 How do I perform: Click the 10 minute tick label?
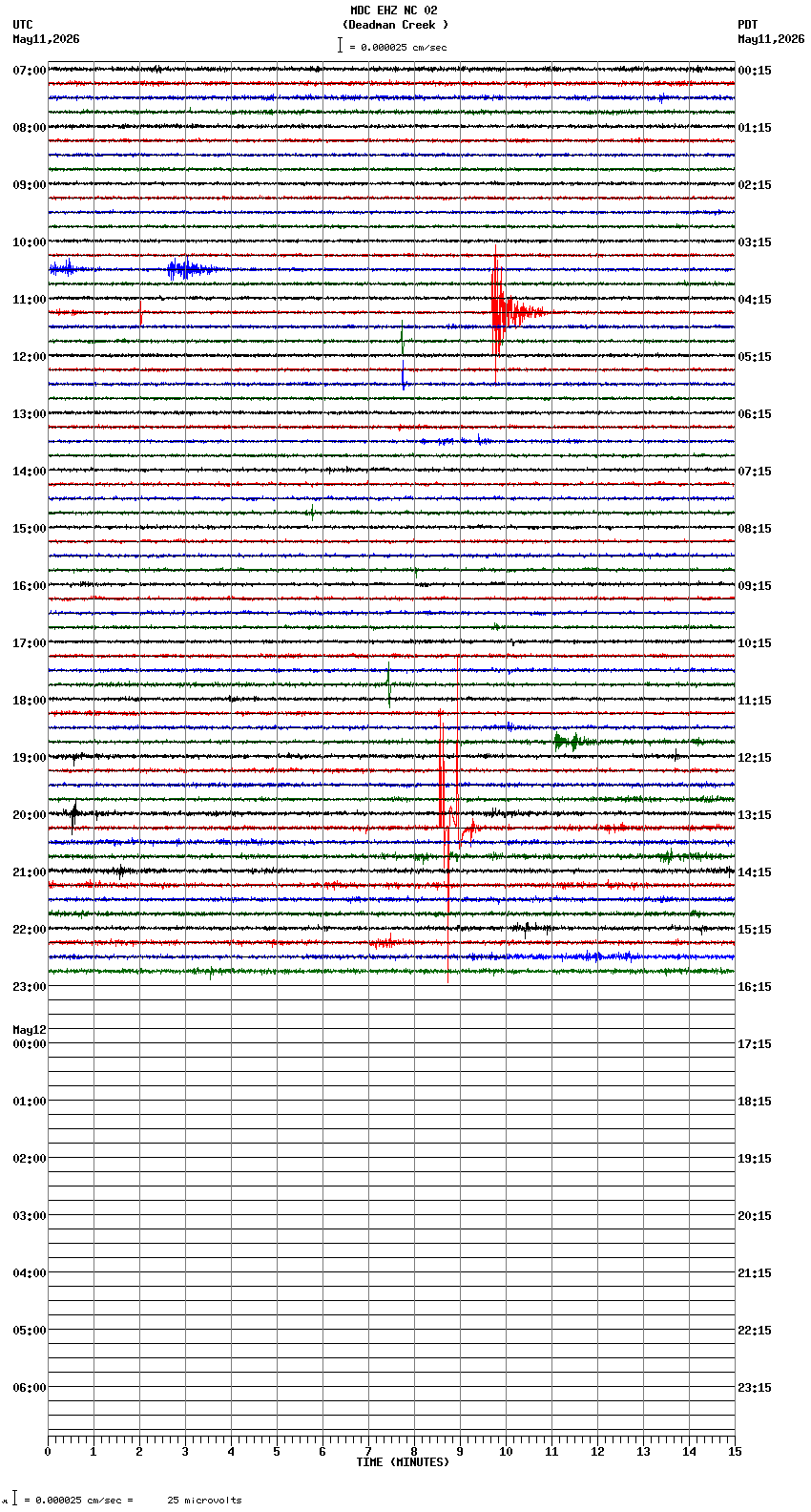[506, 1452]
